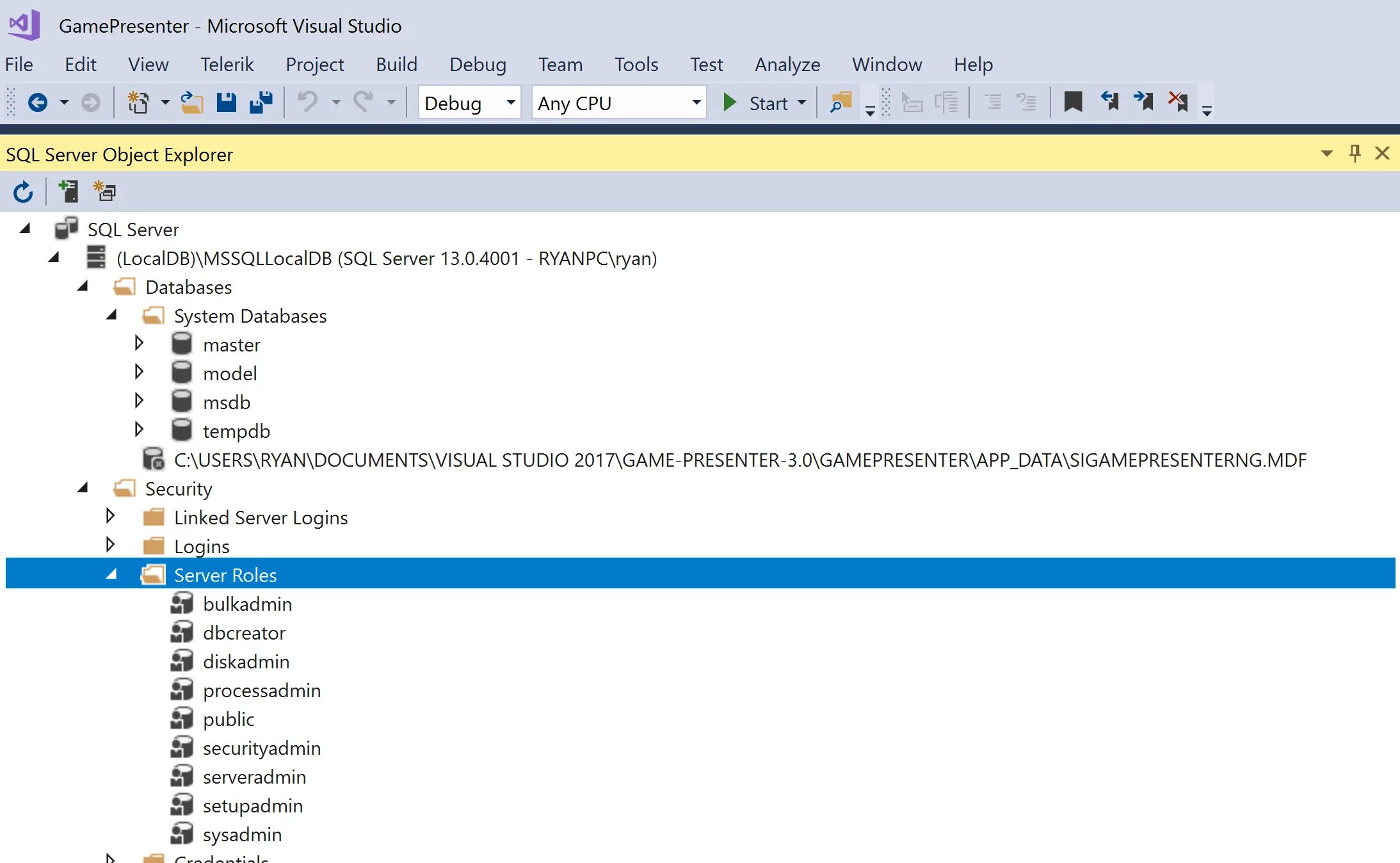This screenshot has width=1400, height=863.
Task: Expand the Logins folder
Action: pos(110,545)
